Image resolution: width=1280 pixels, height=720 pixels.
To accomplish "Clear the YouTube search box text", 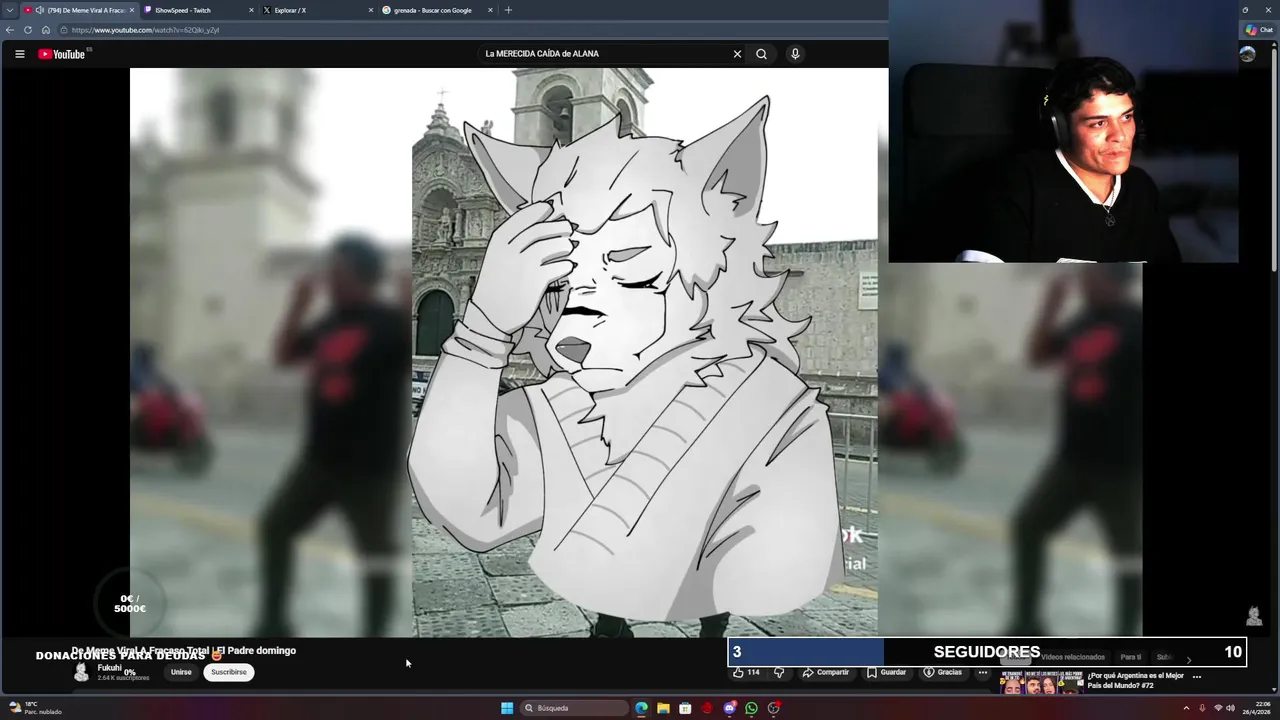I will (737, 54).
